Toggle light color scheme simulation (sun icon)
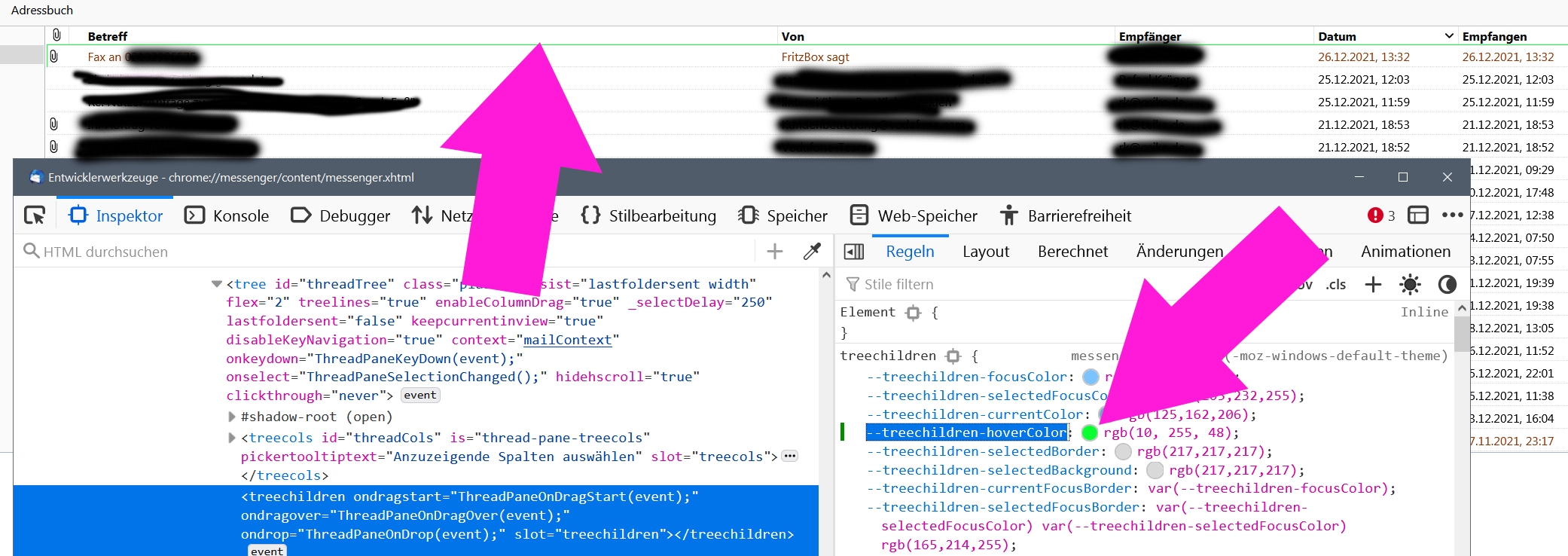The image size is (1568, 556). point(1410,284)
